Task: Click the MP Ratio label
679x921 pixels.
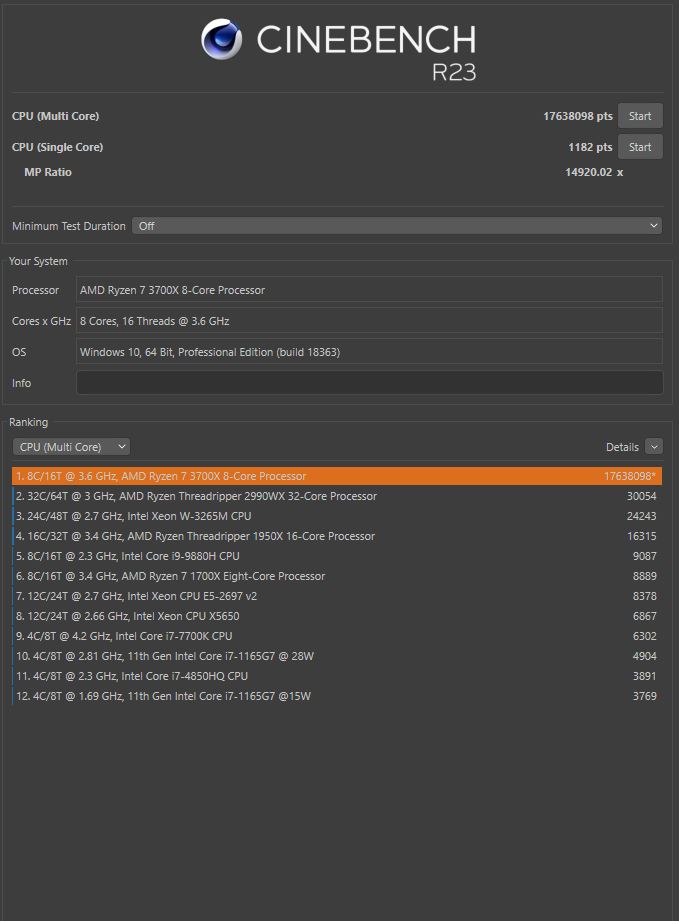Action: 48,172
